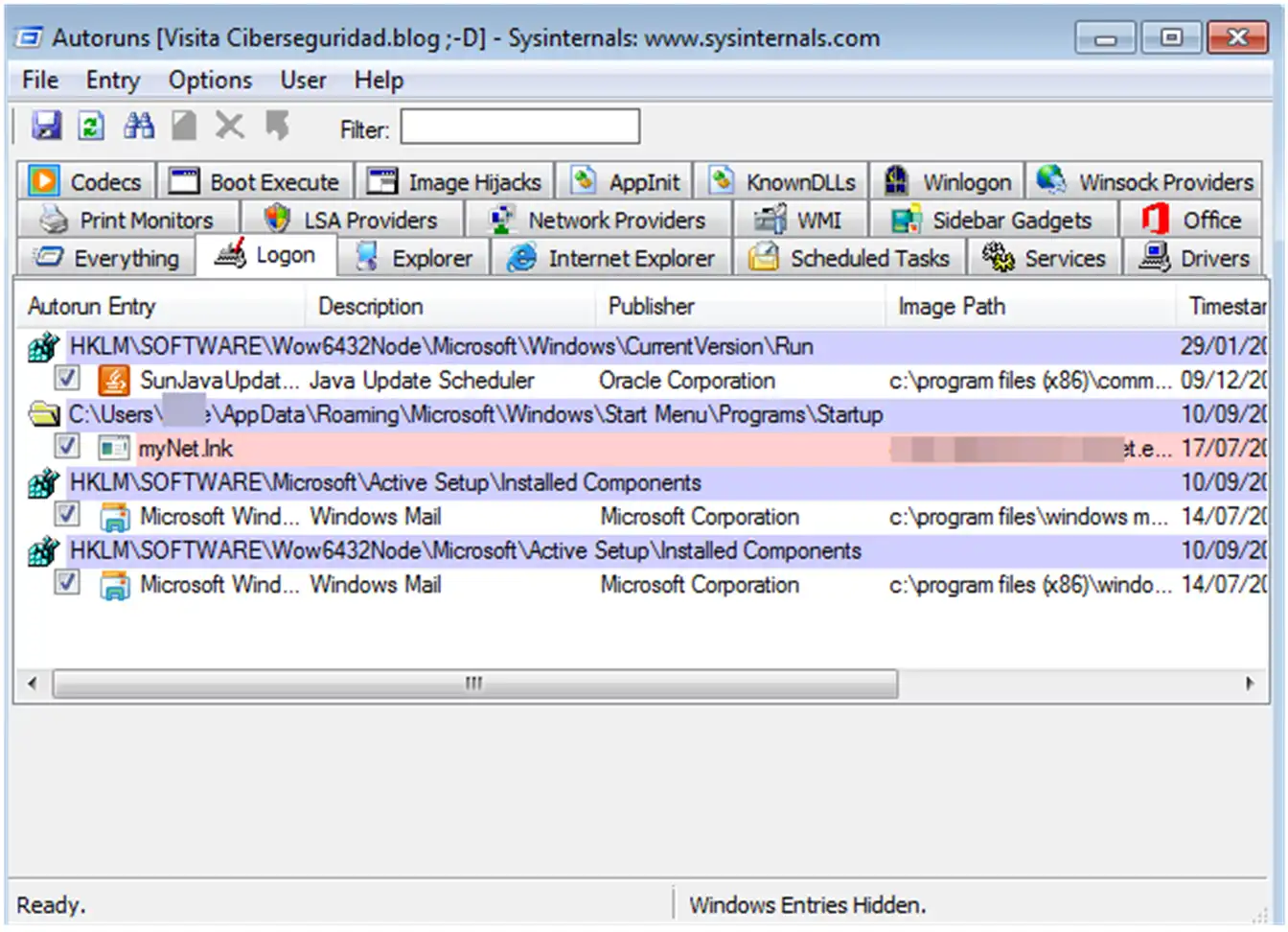Switch to the LSA Providers tab

[352, 220]
